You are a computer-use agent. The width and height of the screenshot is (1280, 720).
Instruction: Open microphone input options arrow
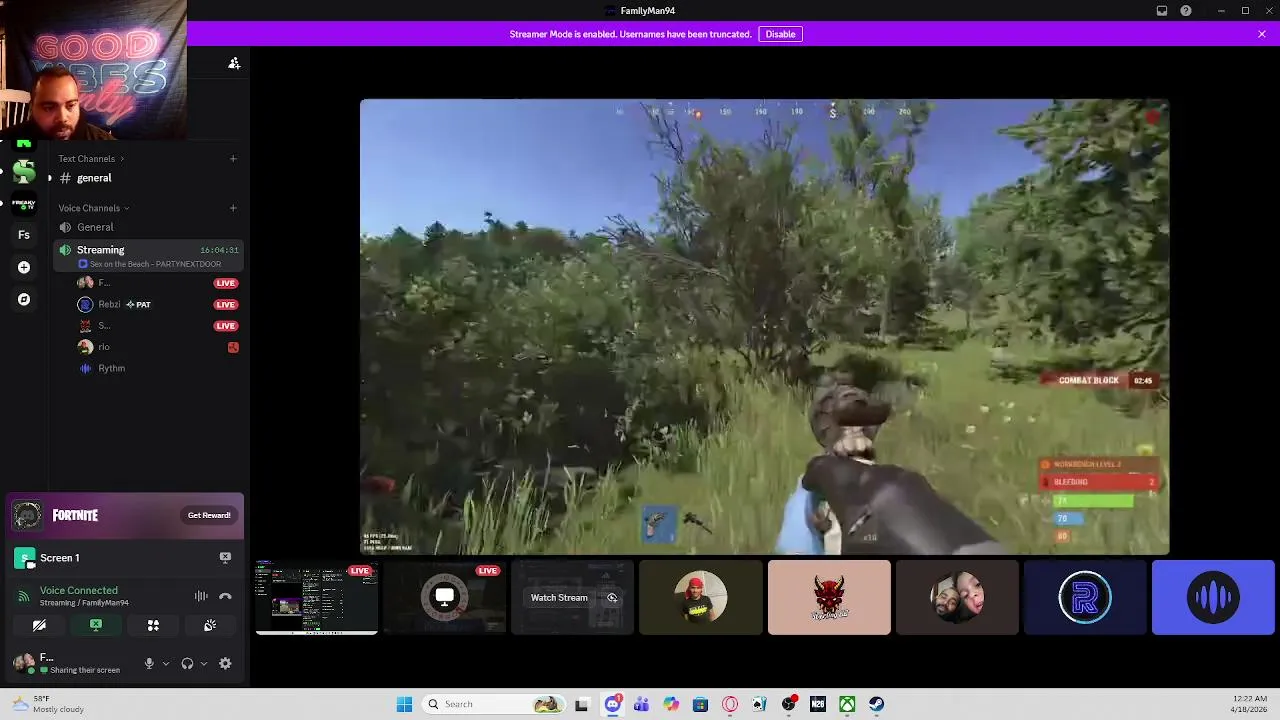pyautogui.click(x=166, y=663)
